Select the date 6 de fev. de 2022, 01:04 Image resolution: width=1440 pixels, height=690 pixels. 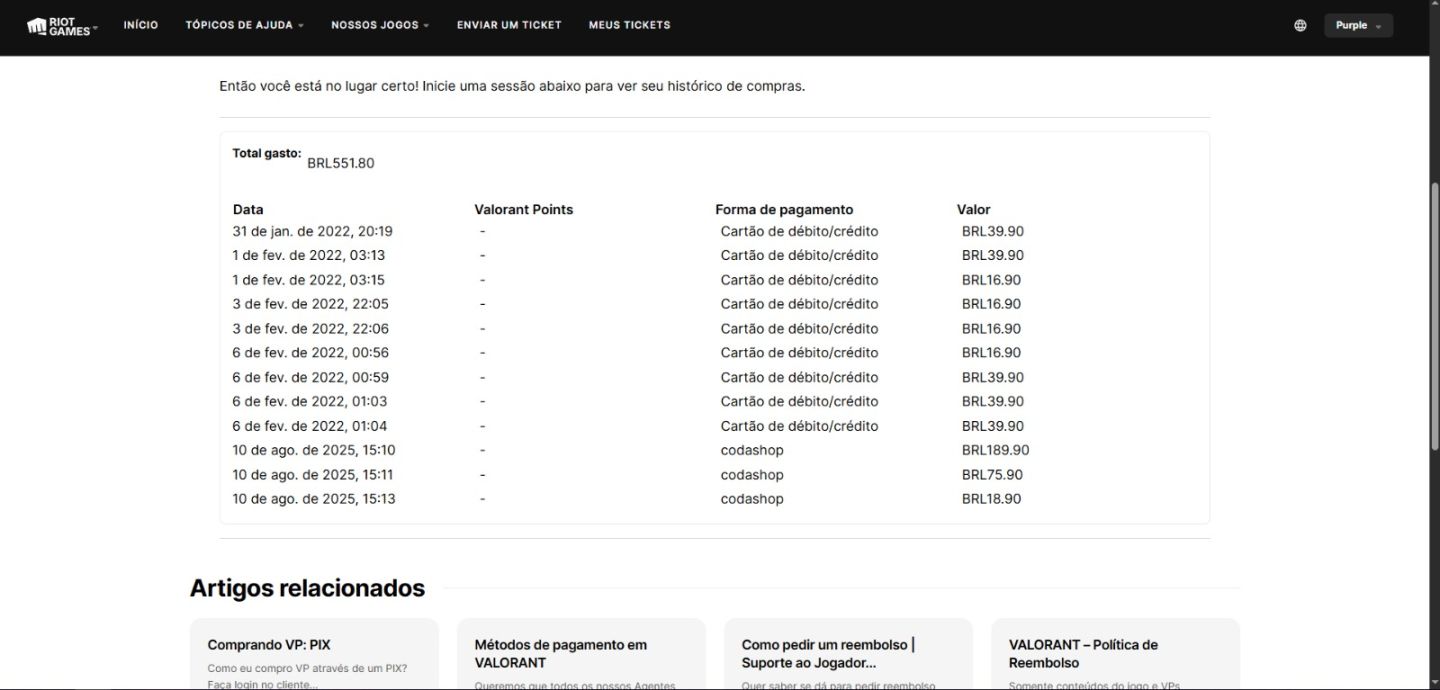click(x=310, y=426)
